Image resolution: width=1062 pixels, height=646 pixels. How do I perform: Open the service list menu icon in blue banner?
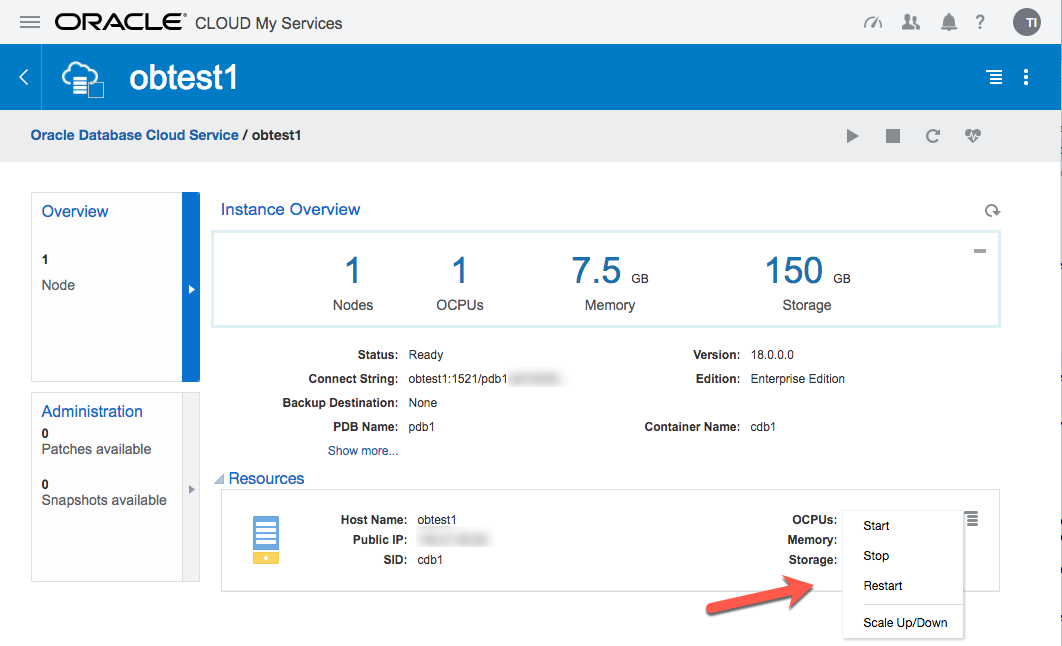pyautogui.click(x=994, y=77)
